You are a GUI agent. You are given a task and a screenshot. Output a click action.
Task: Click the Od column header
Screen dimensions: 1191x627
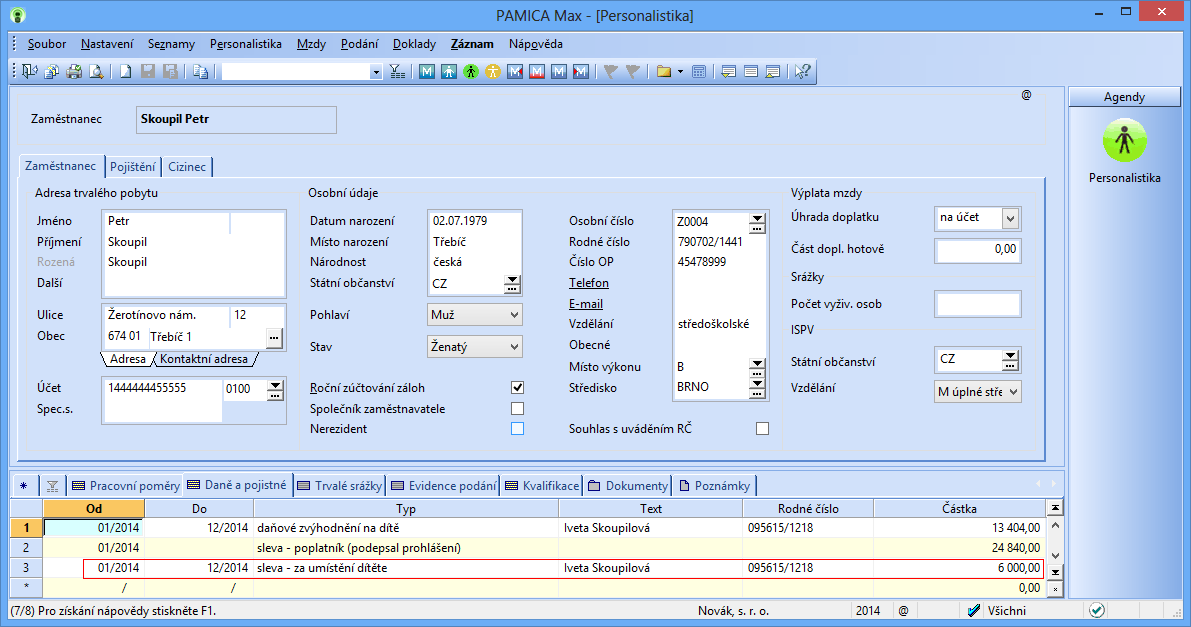pos(93,508)
